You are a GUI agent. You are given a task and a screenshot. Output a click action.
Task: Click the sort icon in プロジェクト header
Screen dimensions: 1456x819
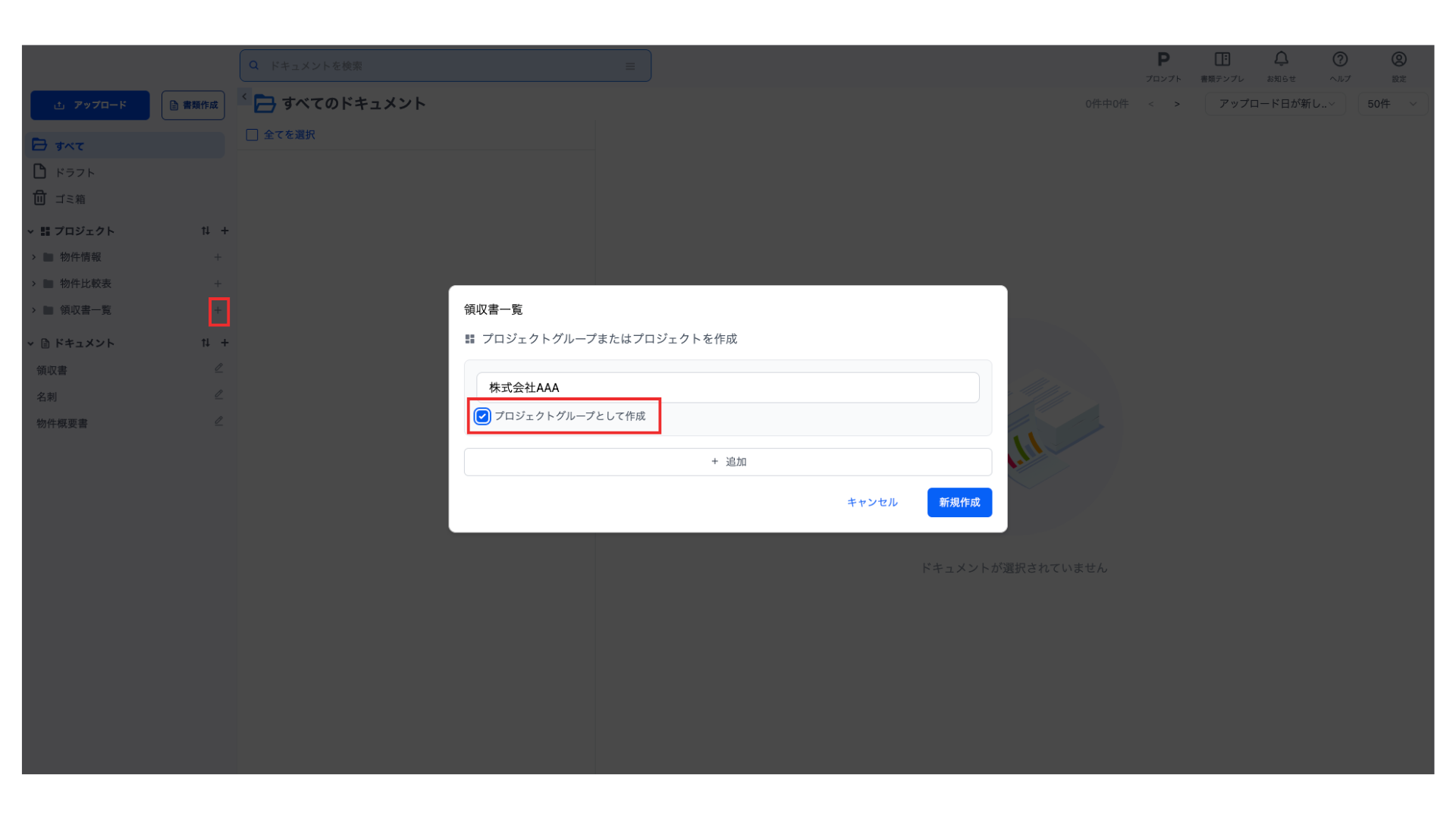coord(206,231)
